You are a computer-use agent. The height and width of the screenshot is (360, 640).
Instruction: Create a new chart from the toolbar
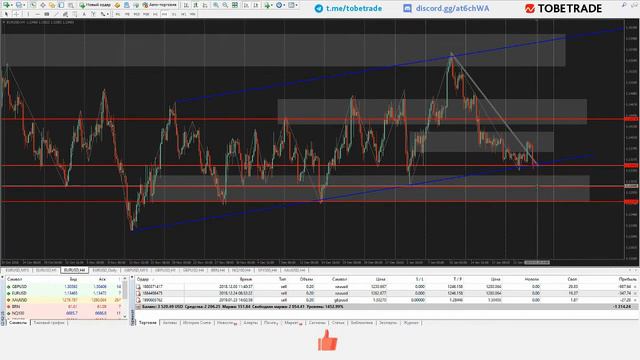click(7, 5)
